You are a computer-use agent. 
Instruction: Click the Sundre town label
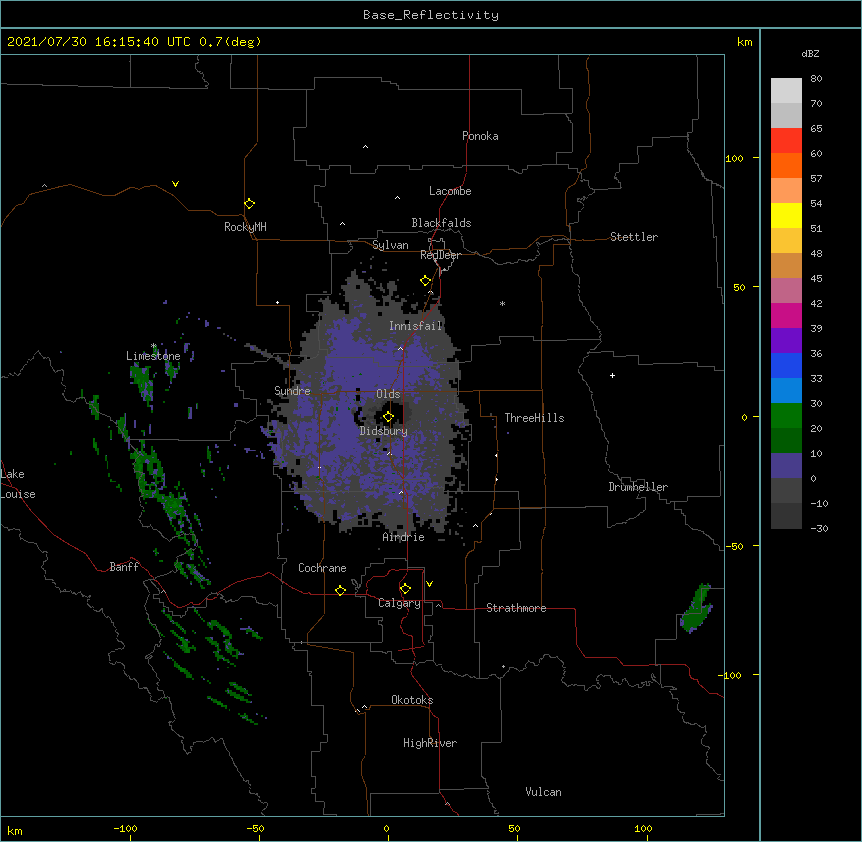click(292, 391)
